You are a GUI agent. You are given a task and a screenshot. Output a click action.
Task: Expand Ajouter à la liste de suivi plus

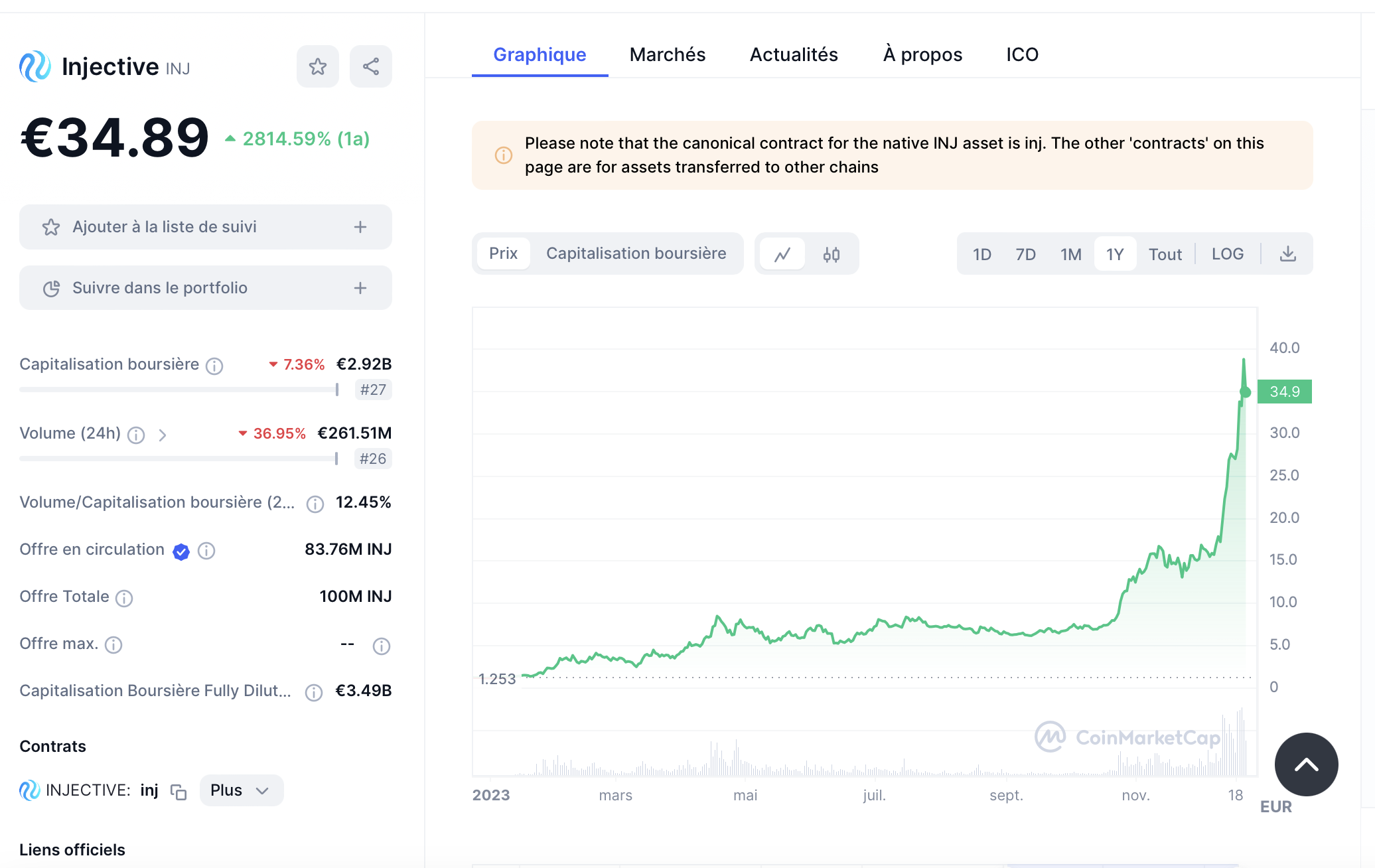[x=360, y=227]
